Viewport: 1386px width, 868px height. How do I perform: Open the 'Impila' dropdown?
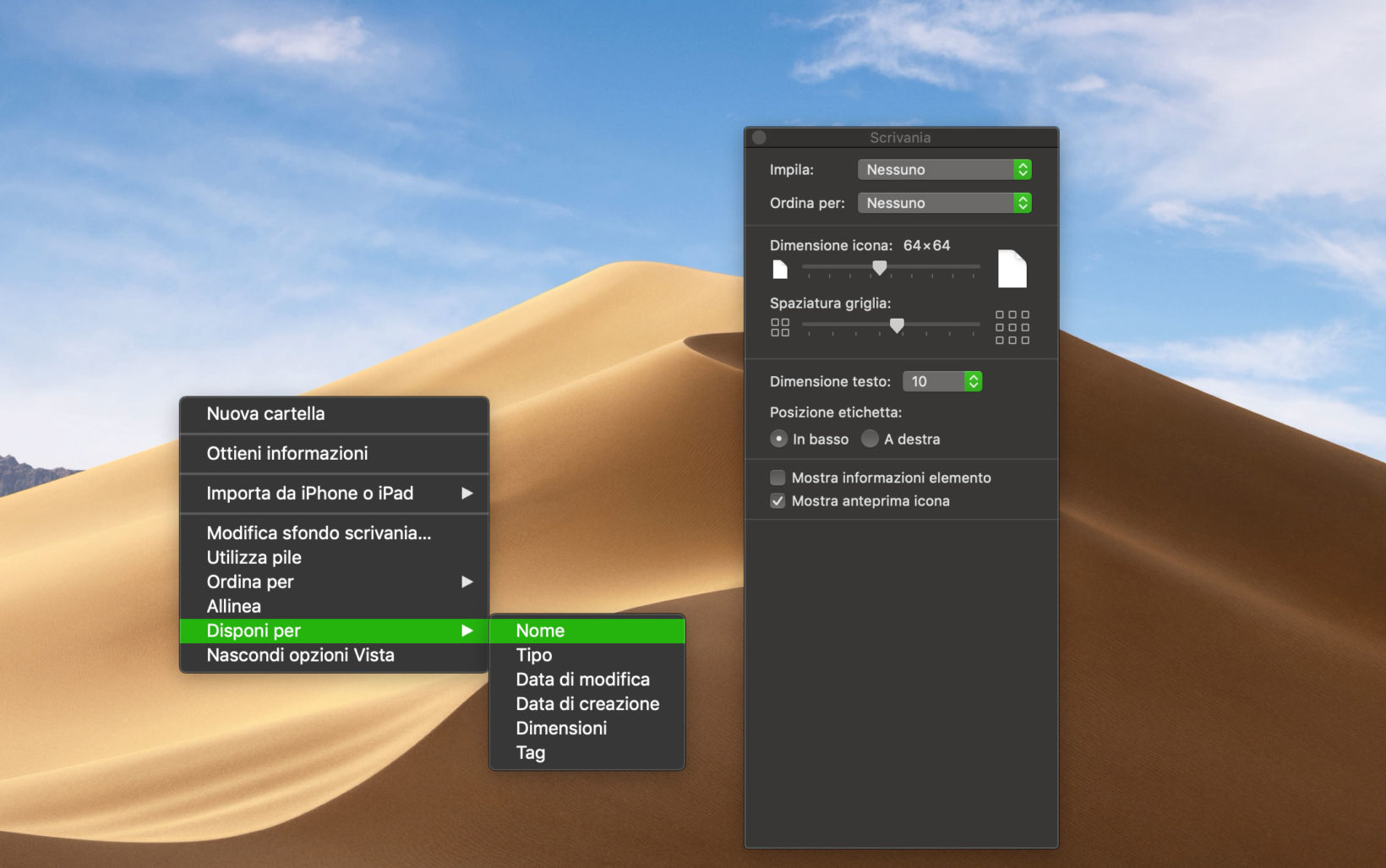tap(944, 170)
